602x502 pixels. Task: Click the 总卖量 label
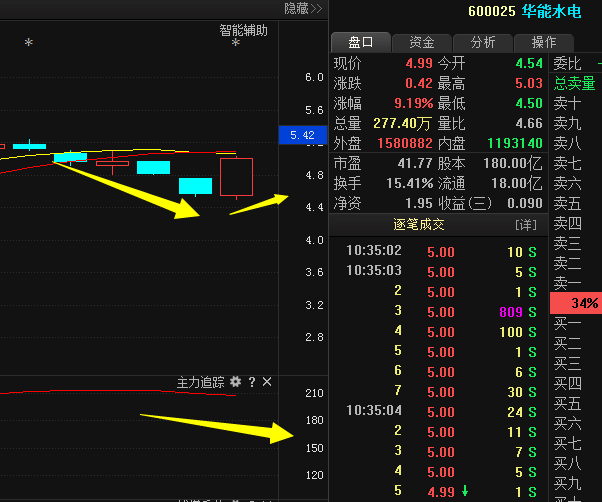tap(574, 83)
